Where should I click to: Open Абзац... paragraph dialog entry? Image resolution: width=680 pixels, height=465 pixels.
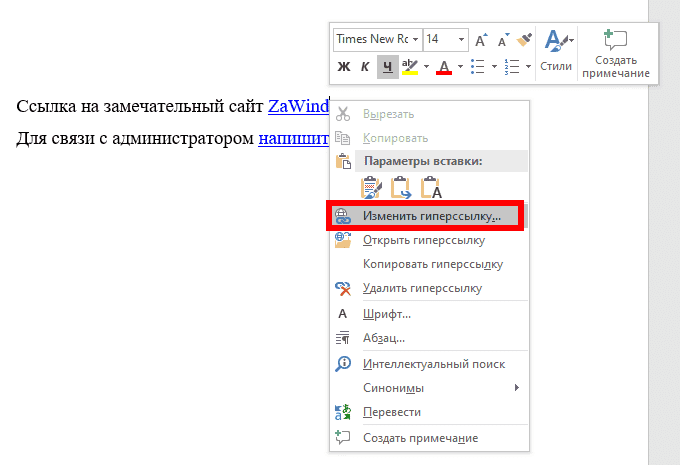(x=384, y=338)
